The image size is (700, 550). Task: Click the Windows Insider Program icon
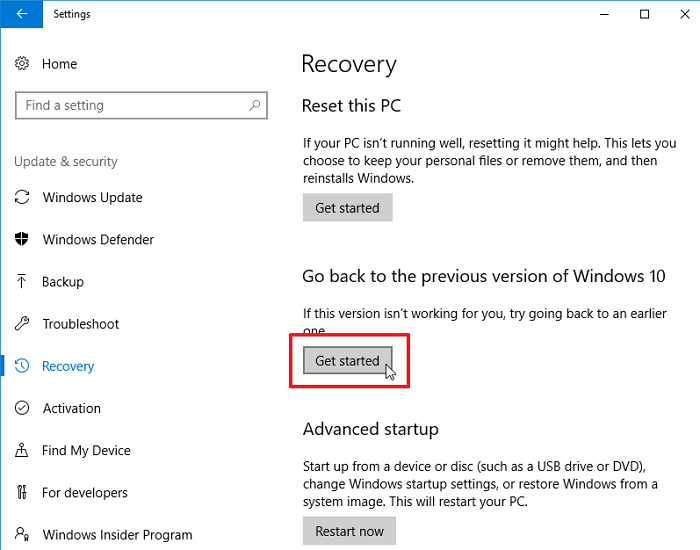click(22, 534)
